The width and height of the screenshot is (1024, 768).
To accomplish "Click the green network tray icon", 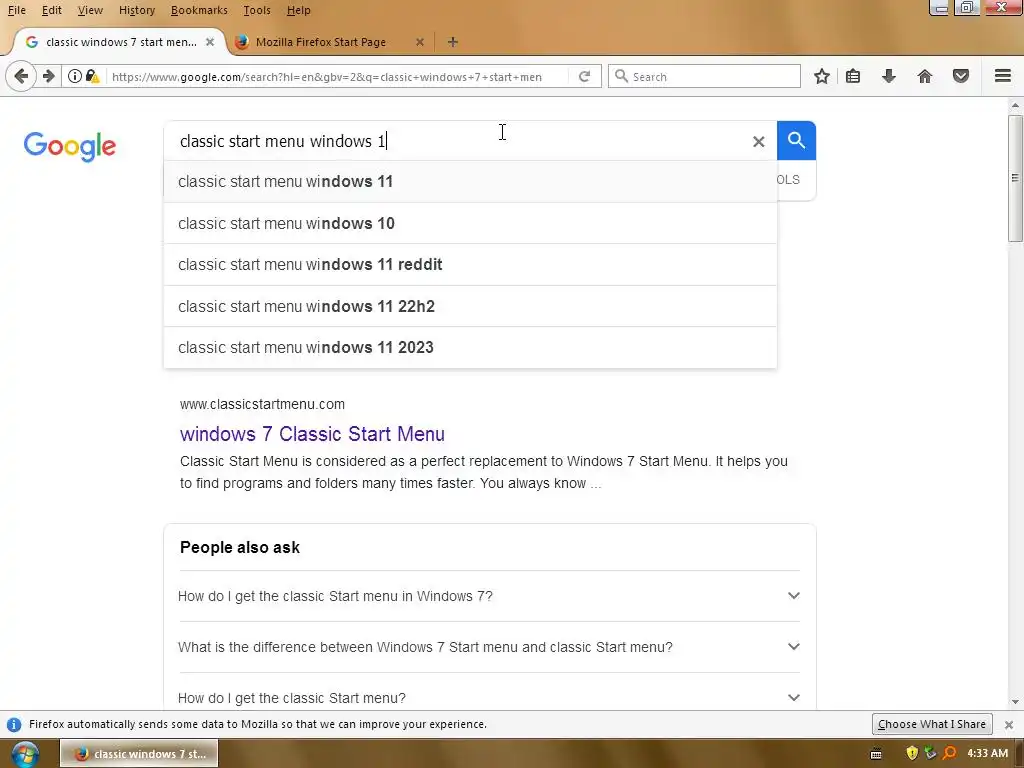I will 930,754.
